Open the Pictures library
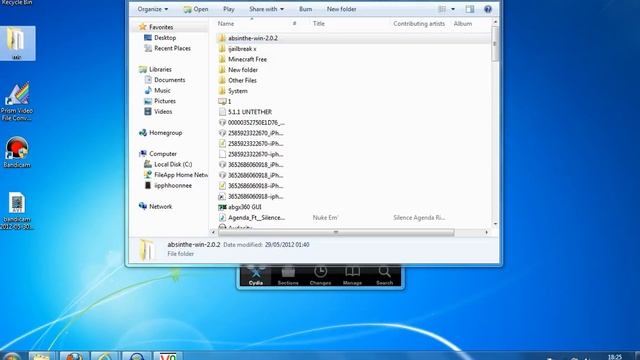 click(165, 101)
